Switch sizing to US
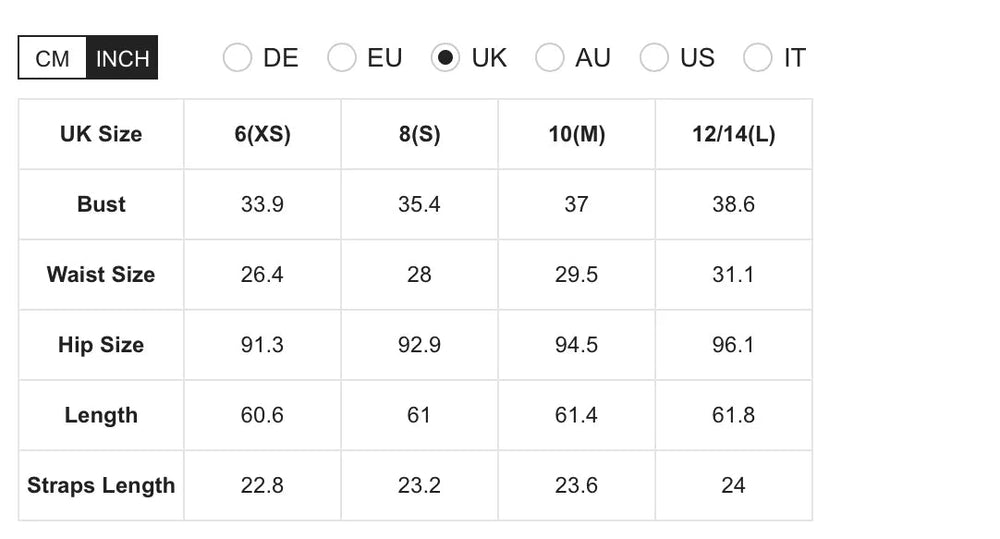 [654, 58]
